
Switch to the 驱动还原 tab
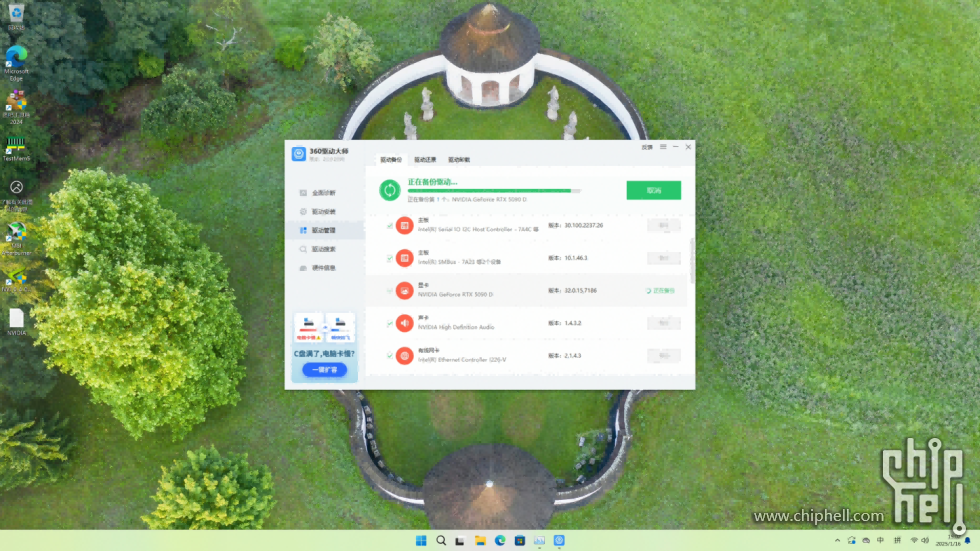click(425, 160)
